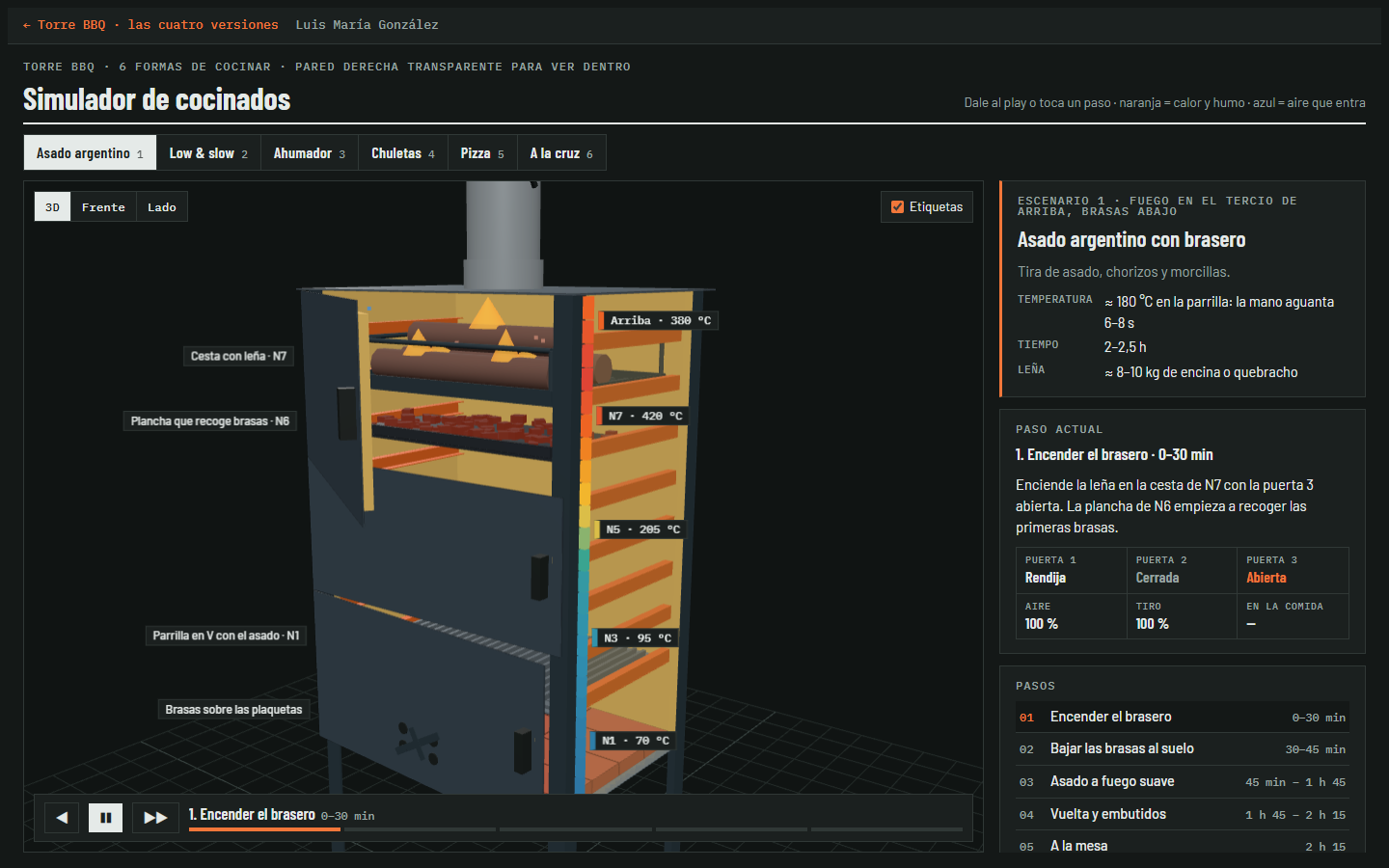Click the 'N1 · 70 °C' temperature tag
Viewport: 1389px width, 868px height.
tap(635, 741)
